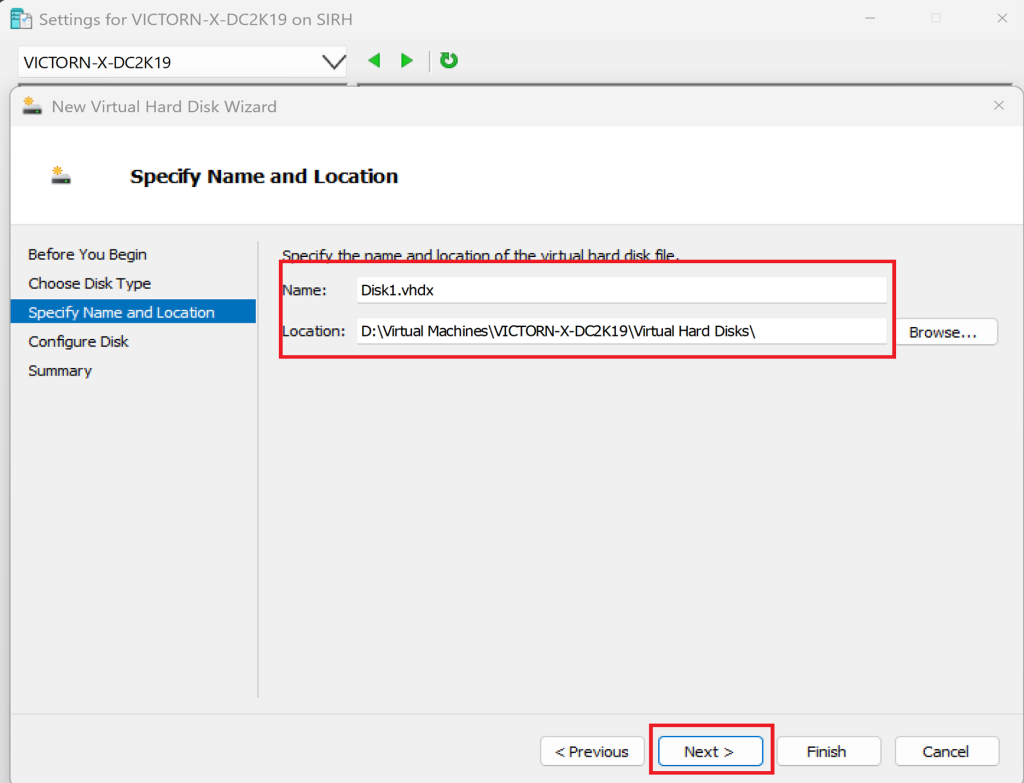Click the Settings window title bar icon
The image size is (1024, 783).
point(20,19)
